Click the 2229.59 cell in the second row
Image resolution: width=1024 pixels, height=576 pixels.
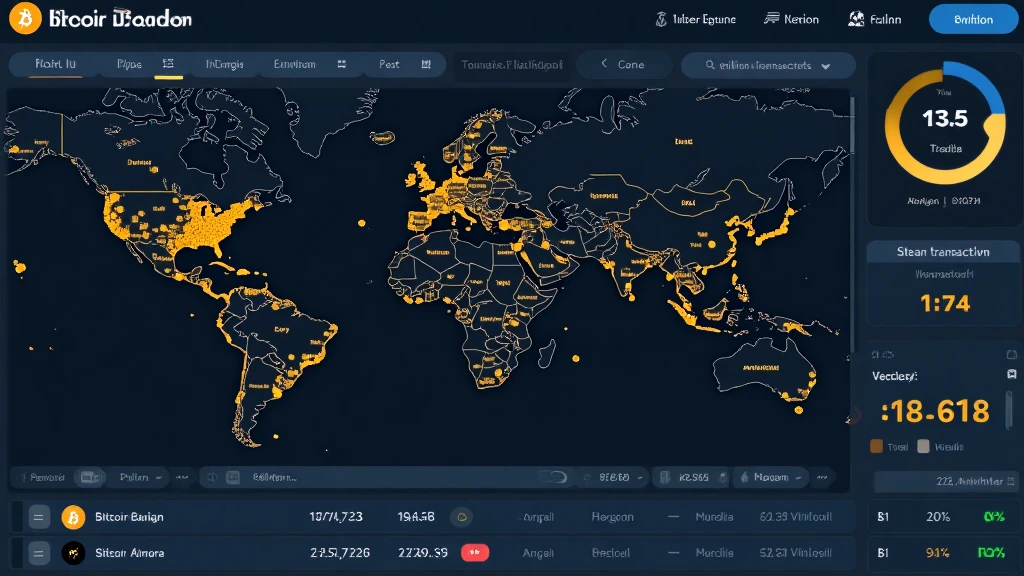423,553
